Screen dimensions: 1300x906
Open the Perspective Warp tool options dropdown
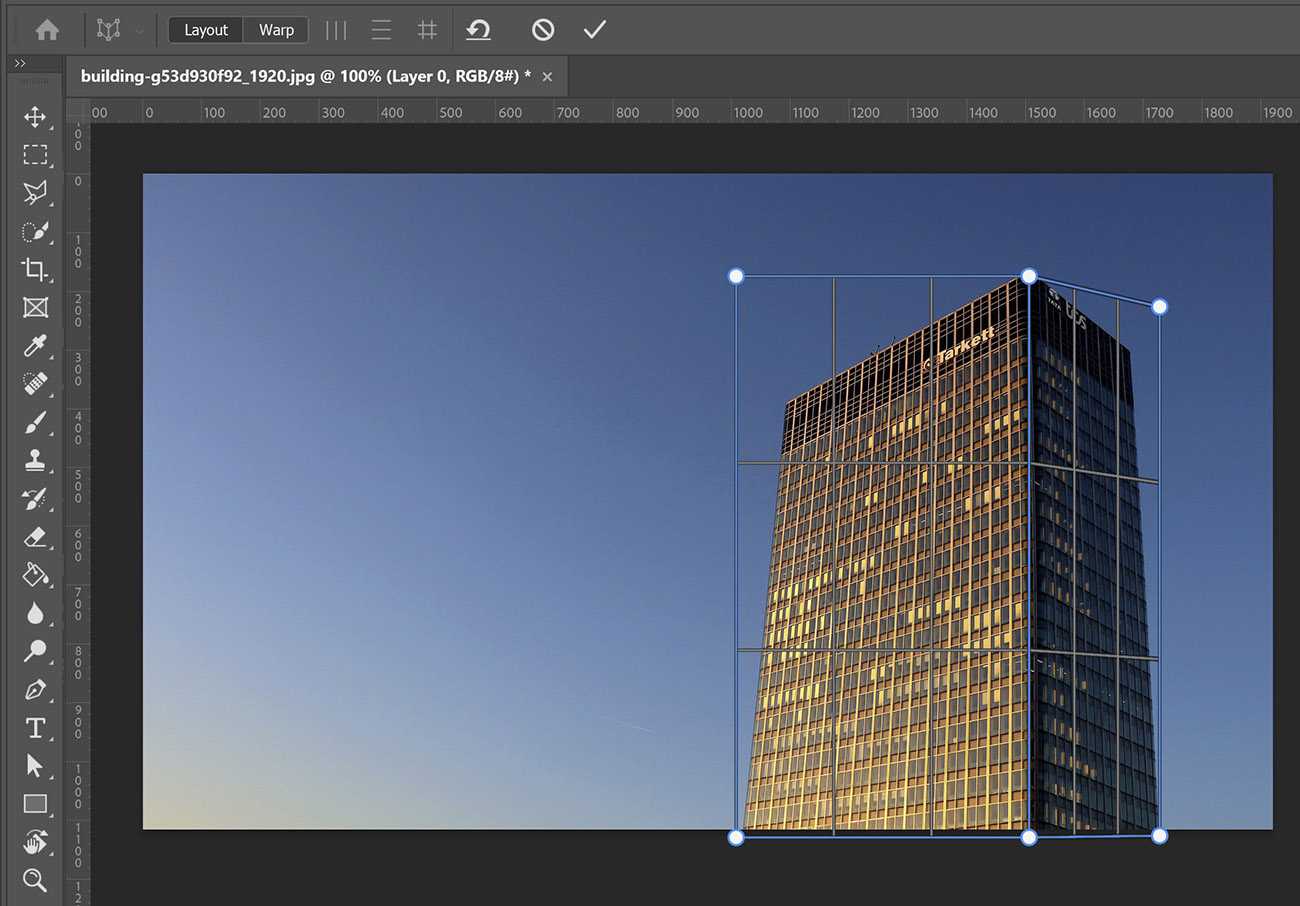point(140,29)
